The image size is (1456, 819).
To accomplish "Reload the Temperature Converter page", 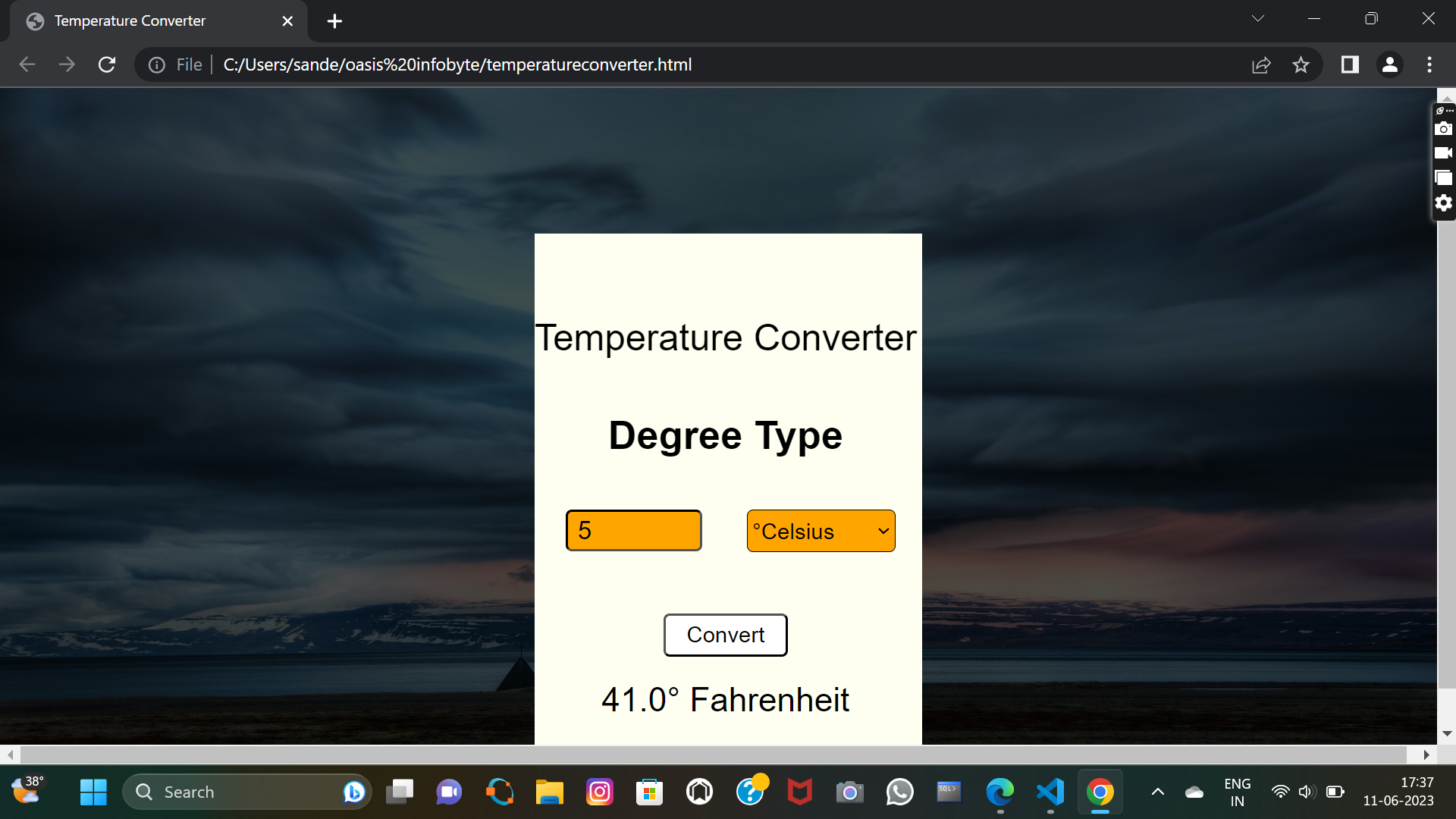I will (x=106, y=64).
